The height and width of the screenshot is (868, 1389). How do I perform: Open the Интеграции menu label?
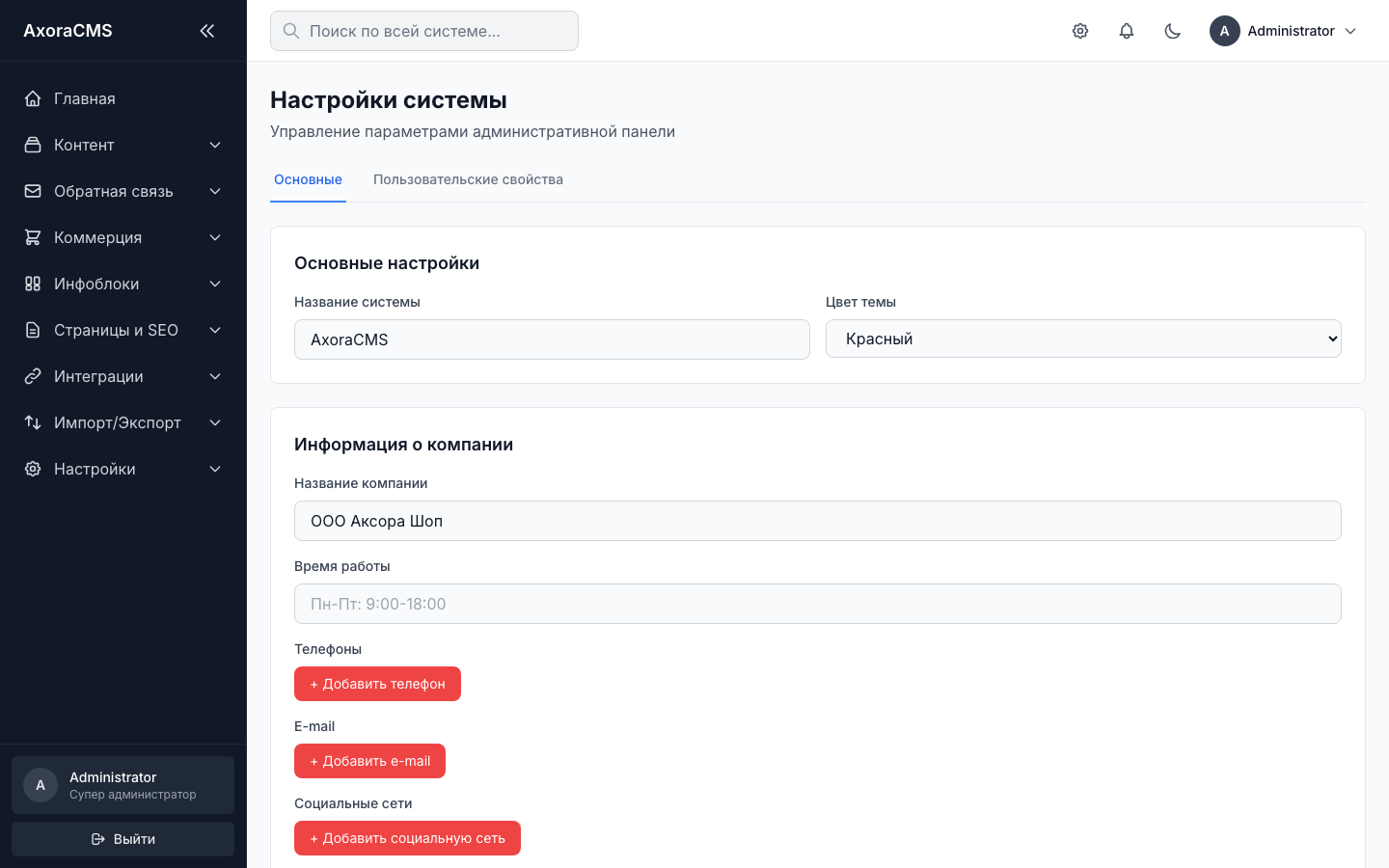pyautogui.click(x=98, y=376)
